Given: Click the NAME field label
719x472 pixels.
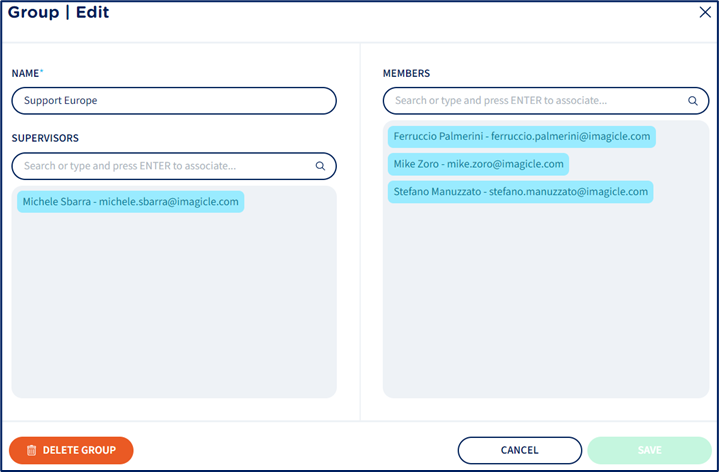Looking at the screenshot, I should pos(27,74).
